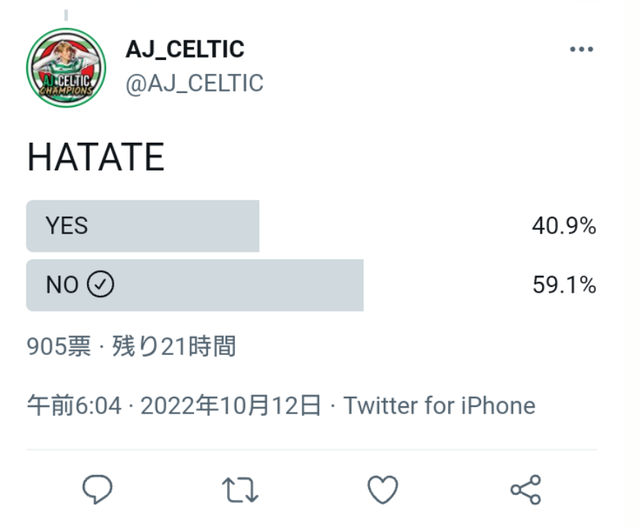Image resolution: width=640 pixels, height=527 pixels.
Task: Click the 905票 vote count
Action: pos(59,346)
